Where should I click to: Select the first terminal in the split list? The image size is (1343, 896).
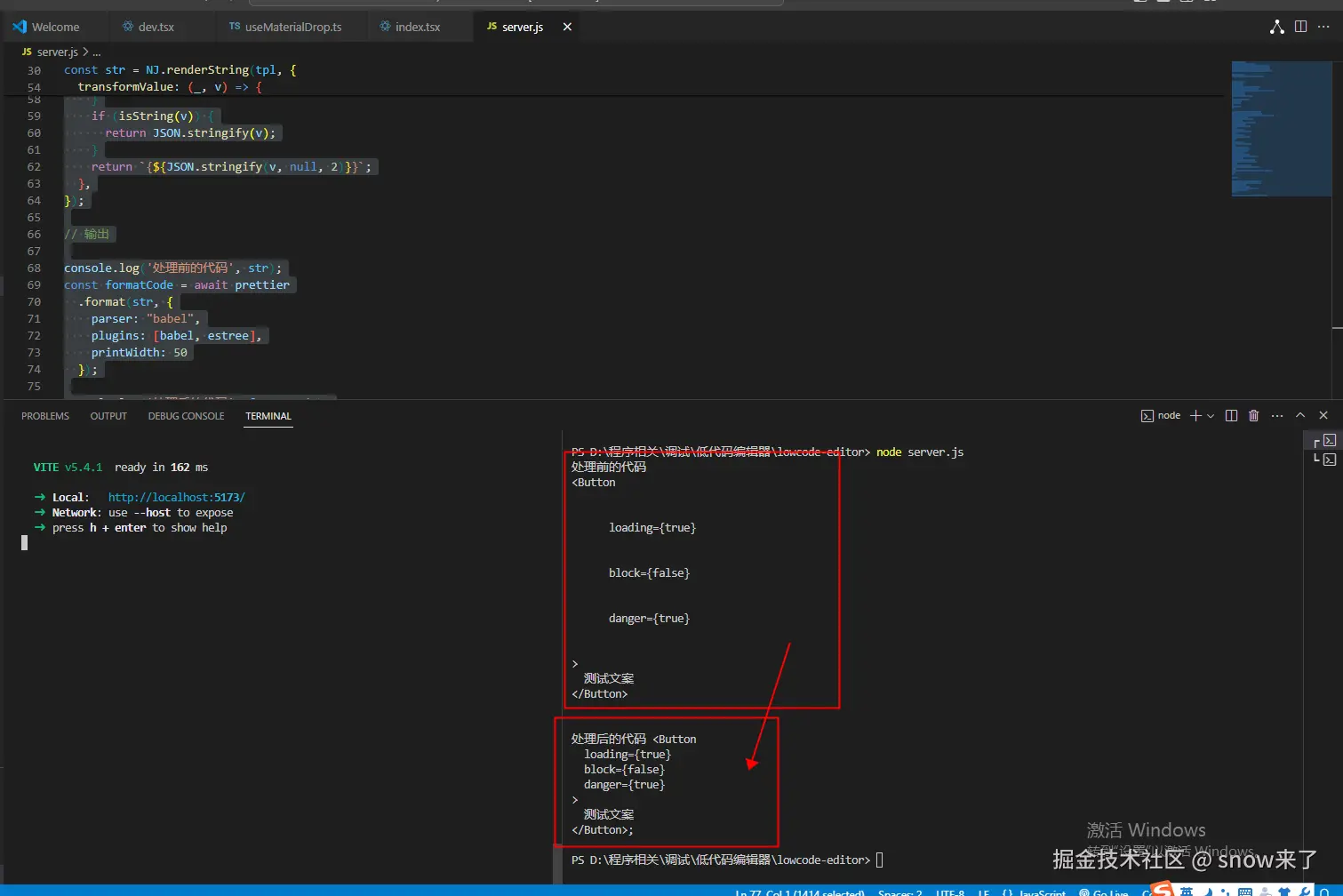click(1324, 440)
